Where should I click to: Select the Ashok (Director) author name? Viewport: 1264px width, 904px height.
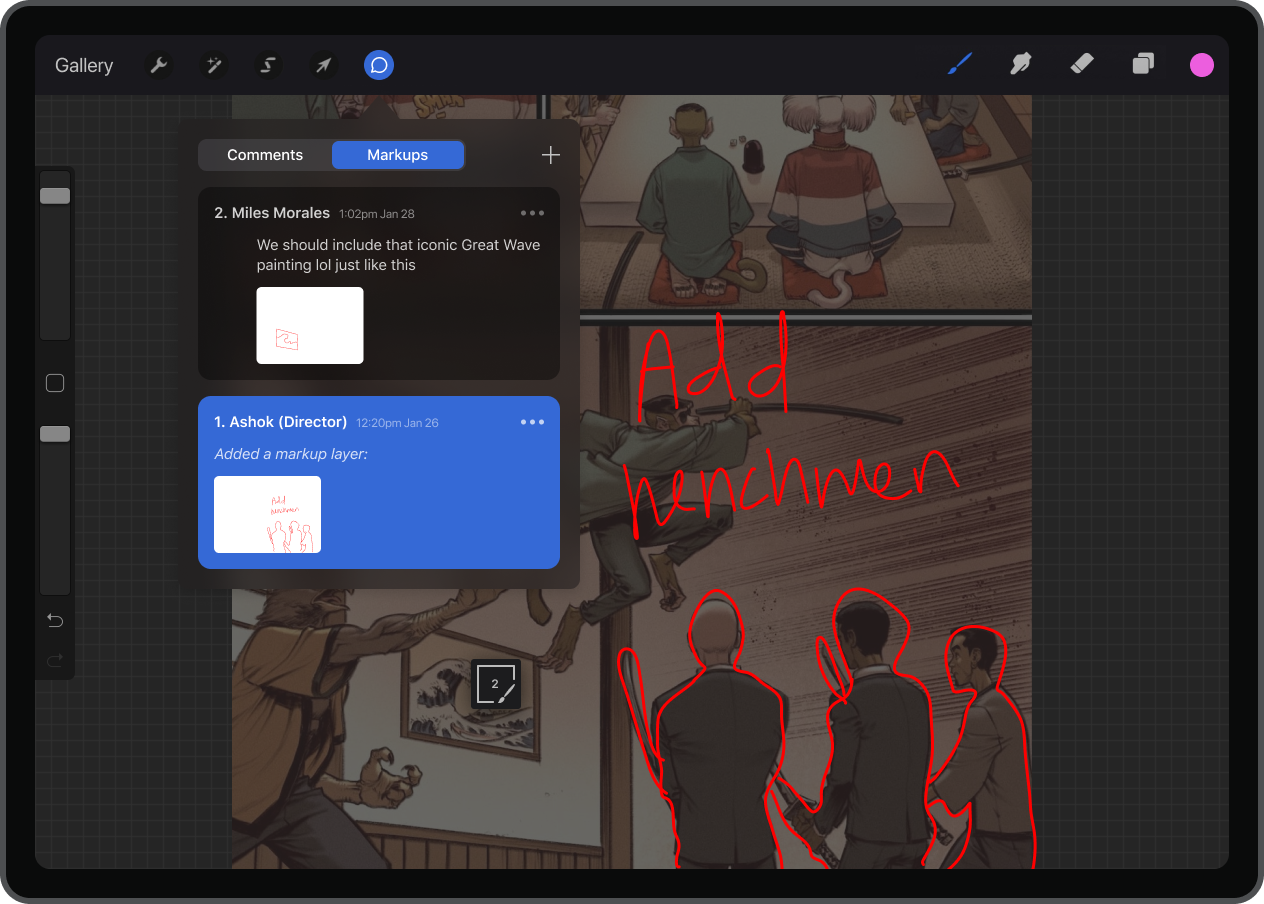288,422
